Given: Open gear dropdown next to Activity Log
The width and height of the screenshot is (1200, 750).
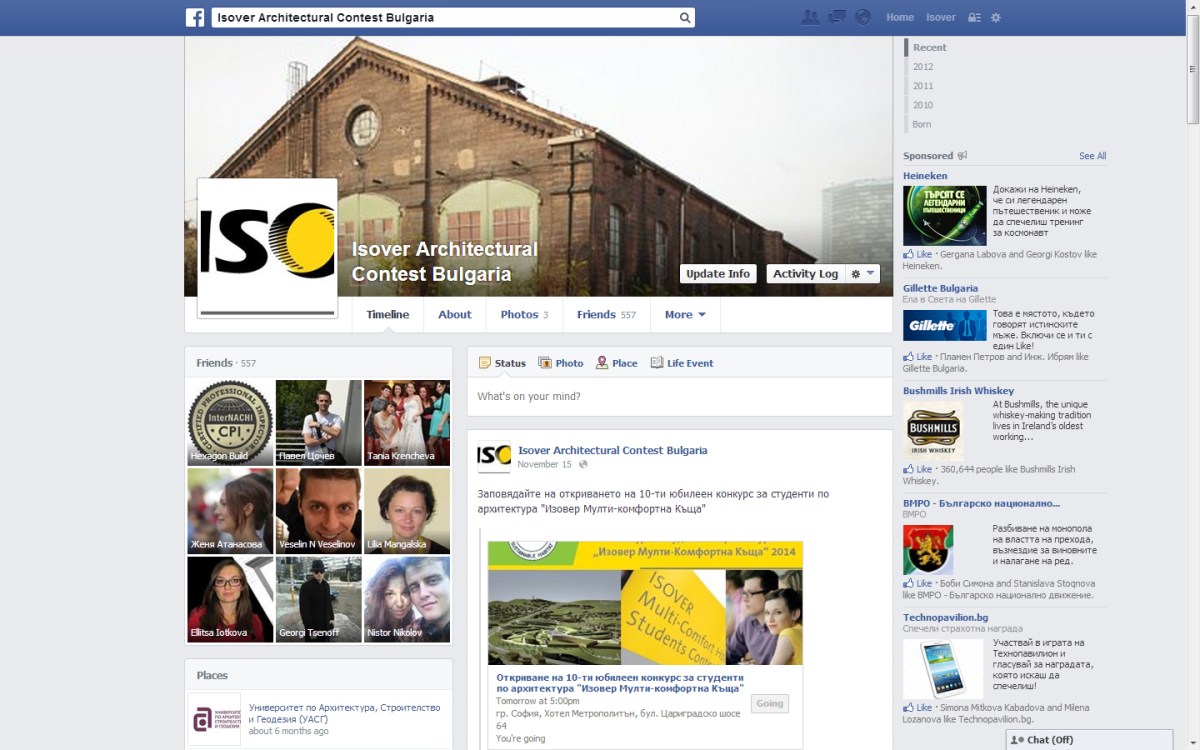Looking at the screenshot, I should click(x=863, y=274).
